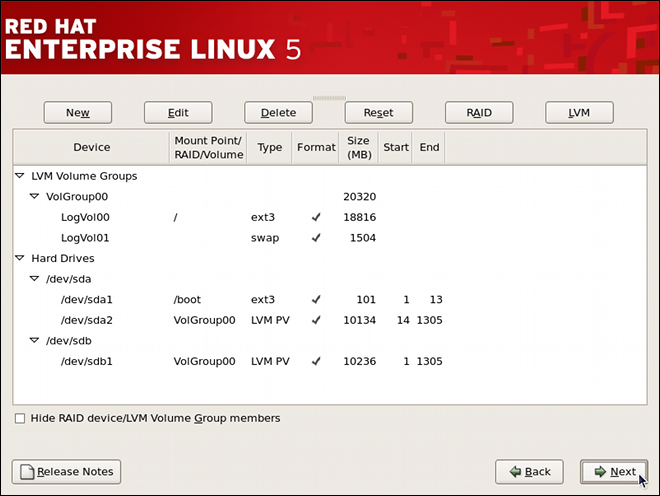Screen dimensions: 660x496
Task: Click the start value 14 of /dev/sda2
Action: (x=403, y=320)
